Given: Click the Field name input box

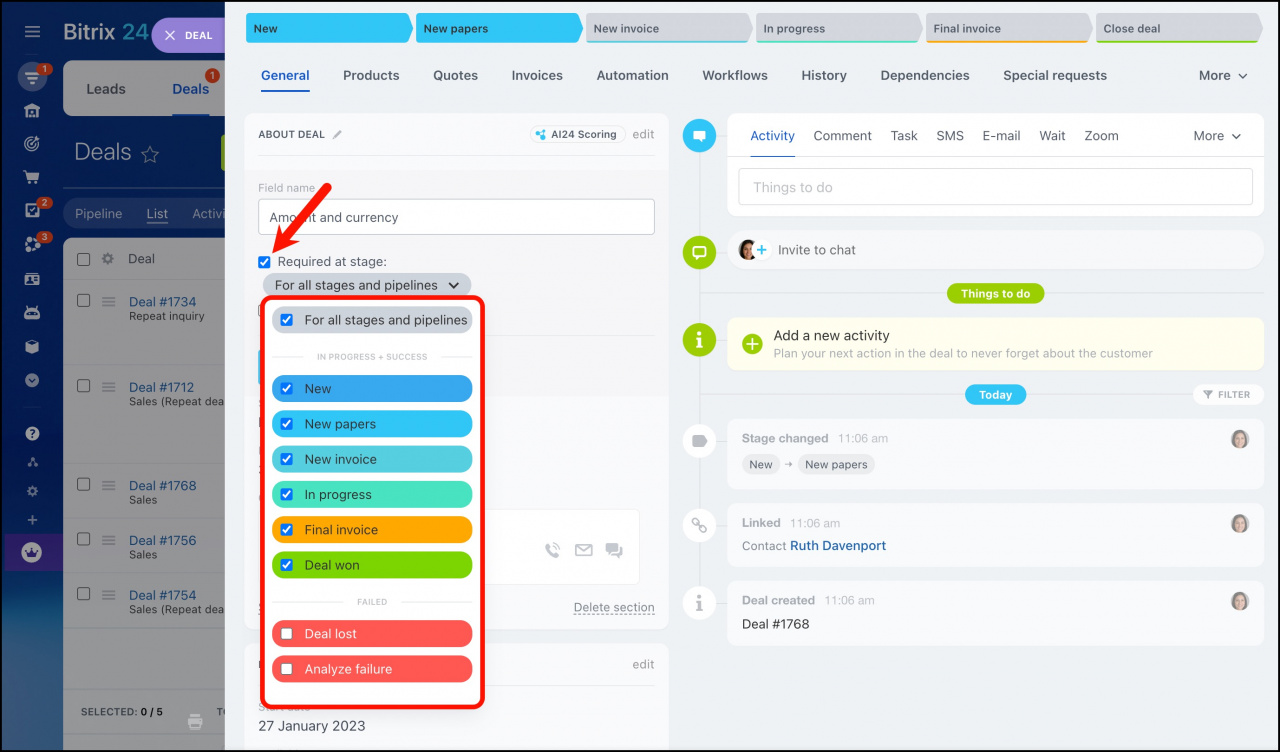Looking at the screenshot, I should tap(456, 217).
